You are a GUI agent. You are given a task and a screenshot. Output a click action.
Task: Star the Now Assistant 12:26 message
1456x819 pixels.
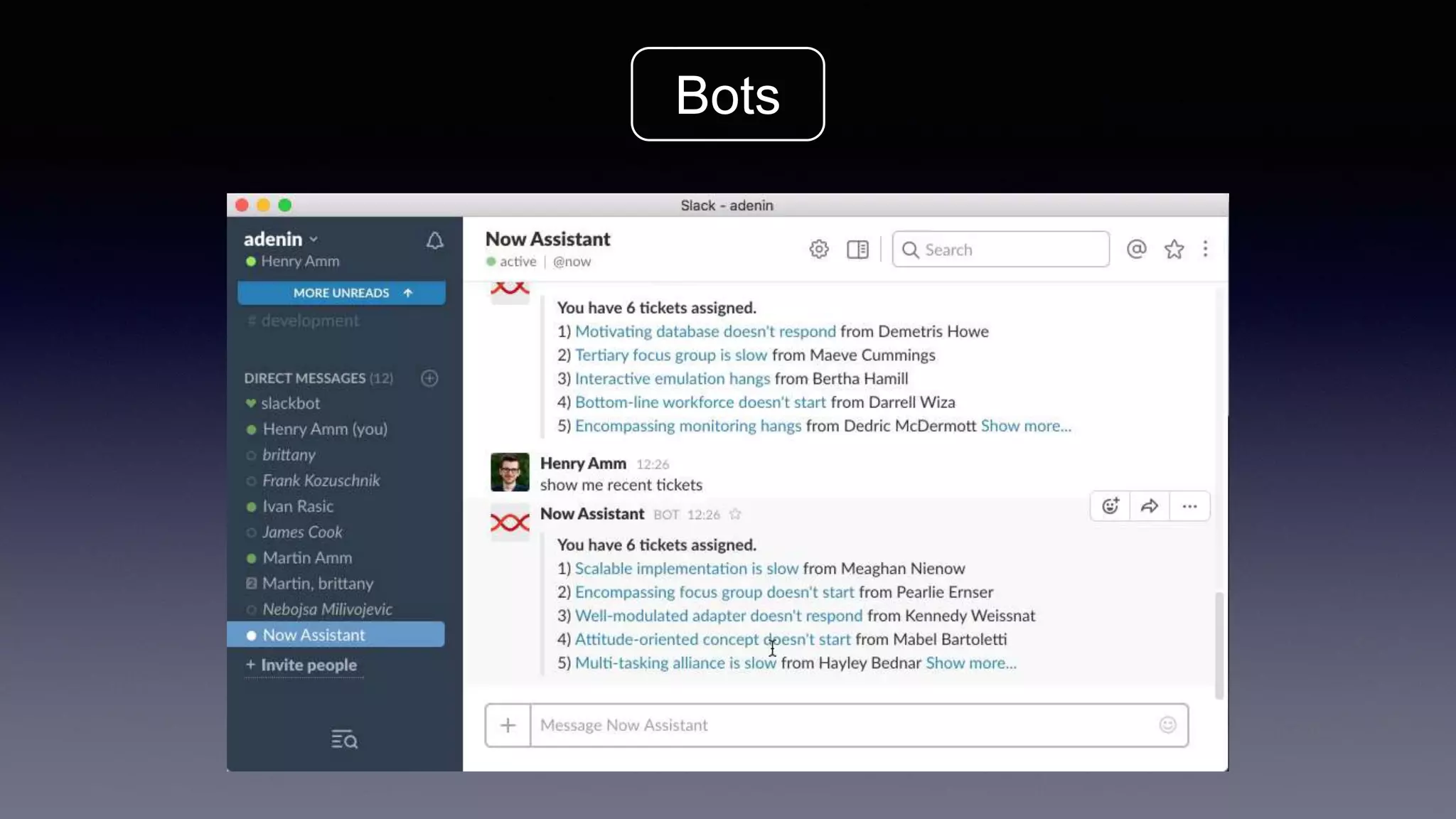pos(735,514)
